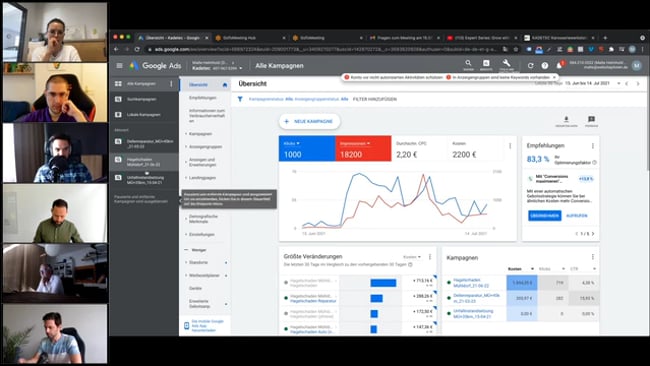Close the alert notification banner
650x366 pixels.
point(554,77)
